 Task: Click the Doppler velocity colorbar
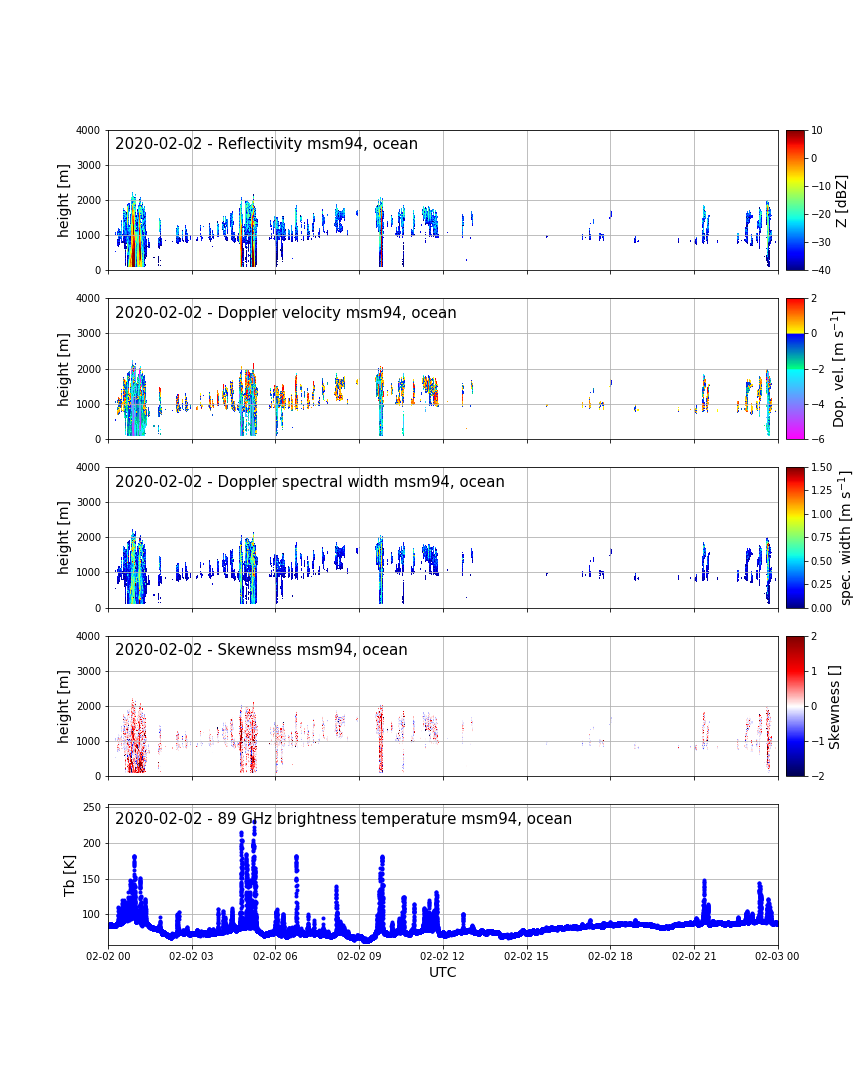(795, 368)
